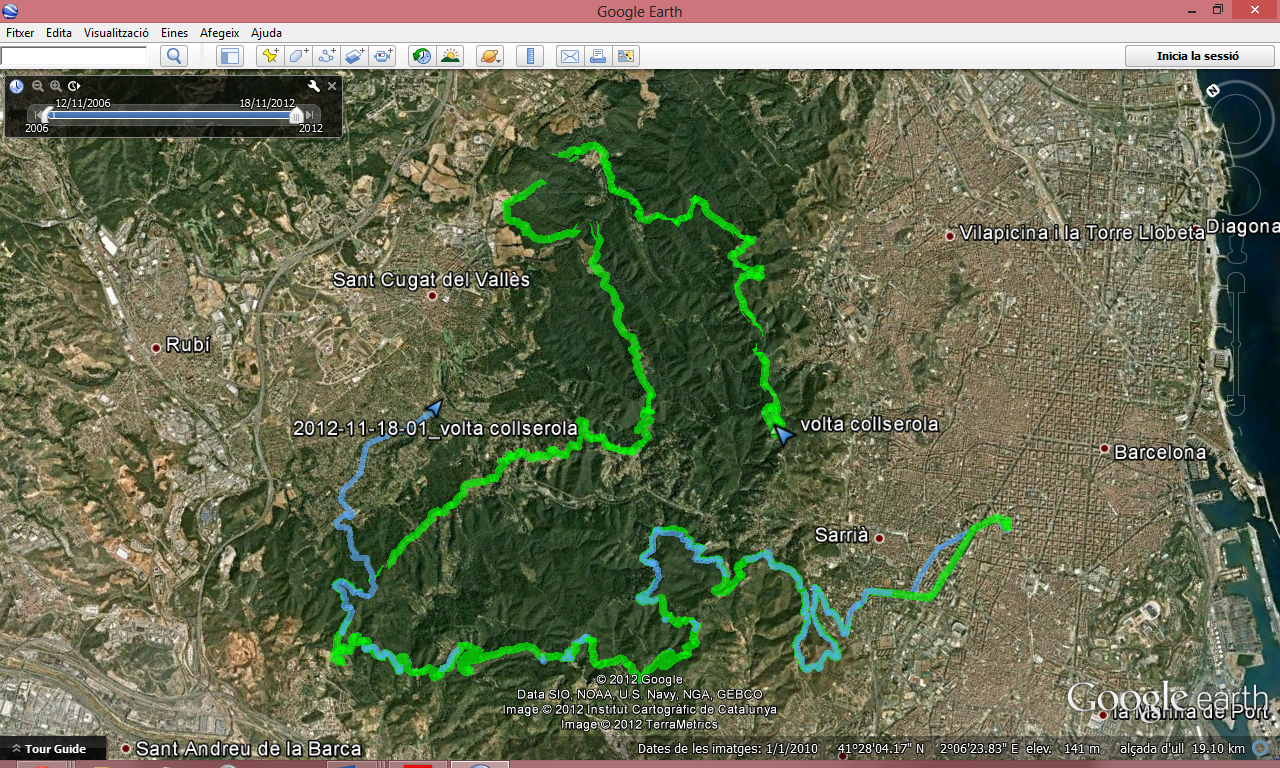This screenshot has height=768, width=1280.
Task: Add an image overlay icon
Action: (x=354, y=56)
